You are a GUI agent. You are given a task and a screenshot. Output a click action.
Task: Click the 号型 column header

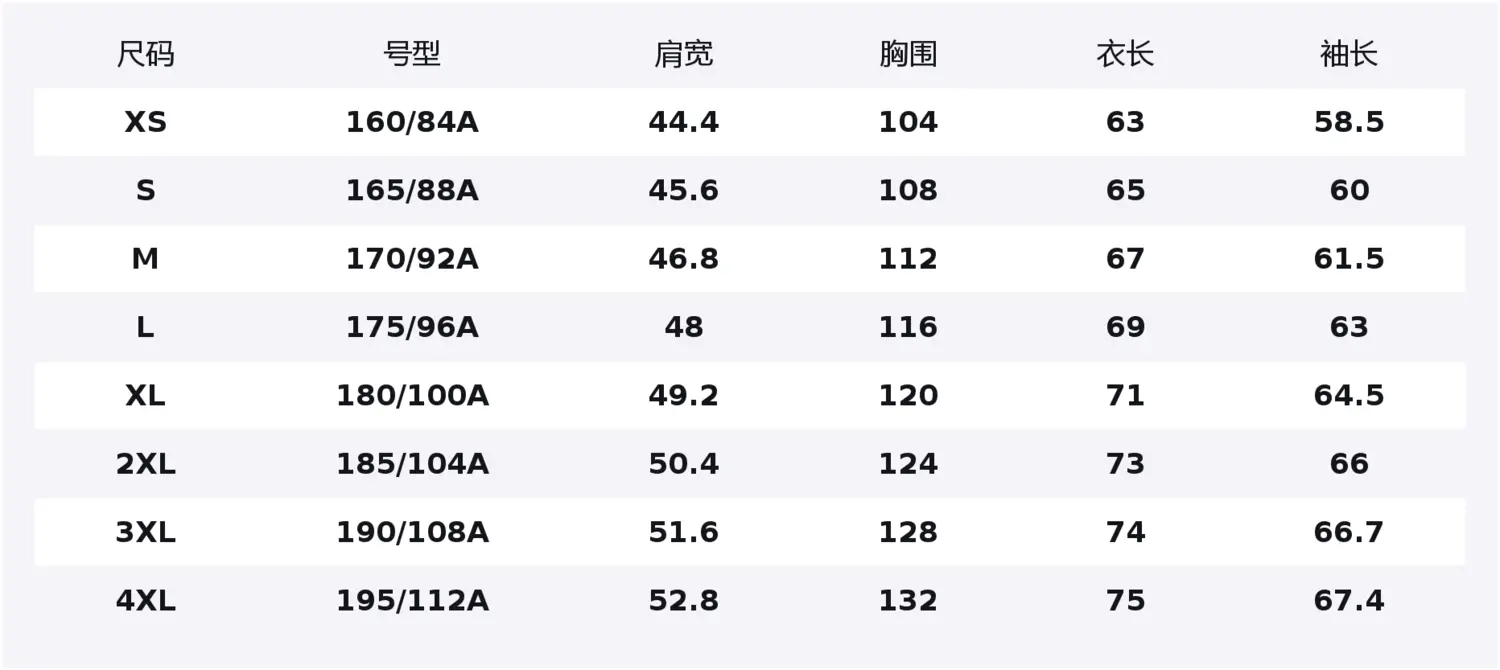412,54
